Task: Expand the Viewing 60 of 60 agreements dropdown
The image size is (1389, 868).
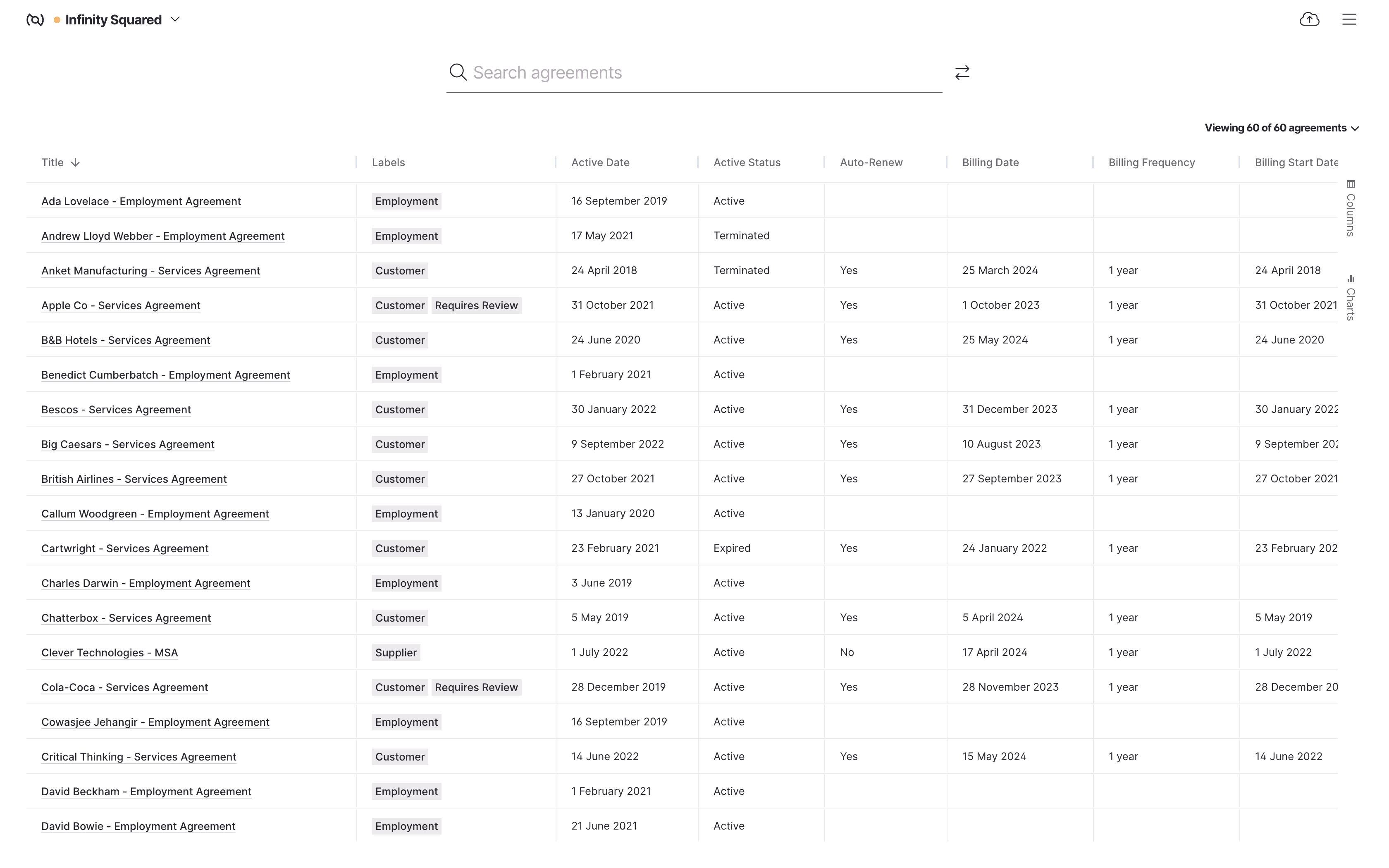Action: (x=1281, y=128)
